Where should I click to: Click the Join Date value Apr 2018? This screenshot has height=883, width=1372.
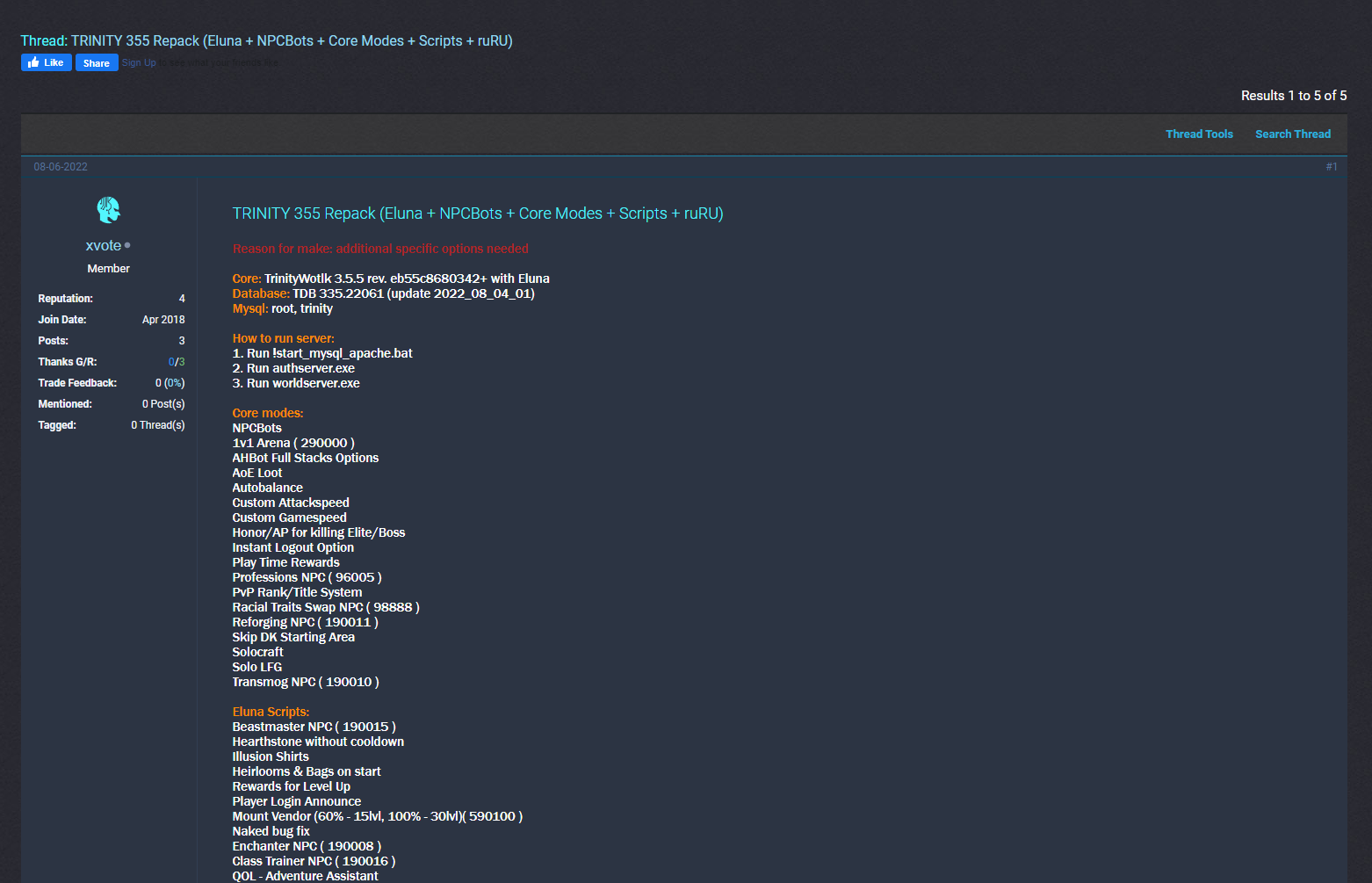coord(163,320)
